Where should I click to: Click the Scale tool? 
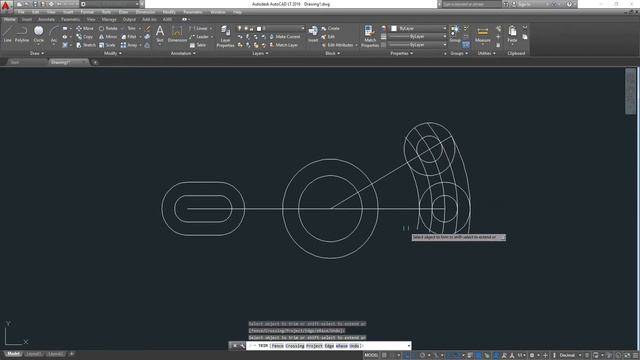tap(107, 45)
